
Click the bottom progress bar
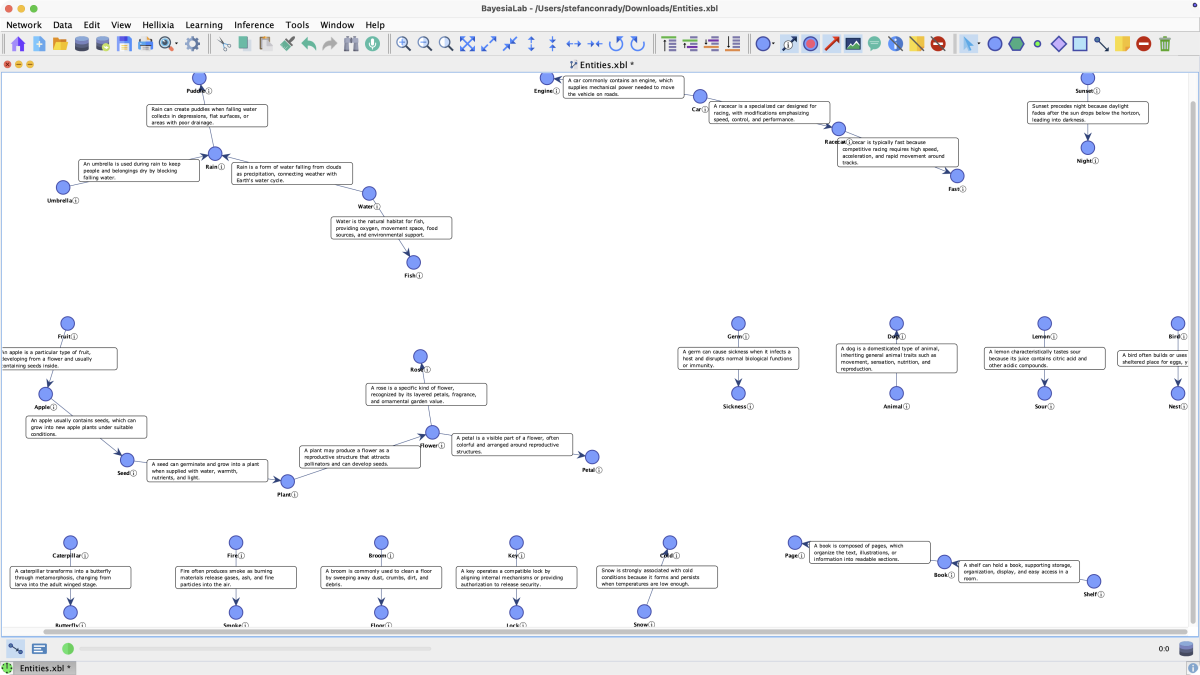point(255,649)
